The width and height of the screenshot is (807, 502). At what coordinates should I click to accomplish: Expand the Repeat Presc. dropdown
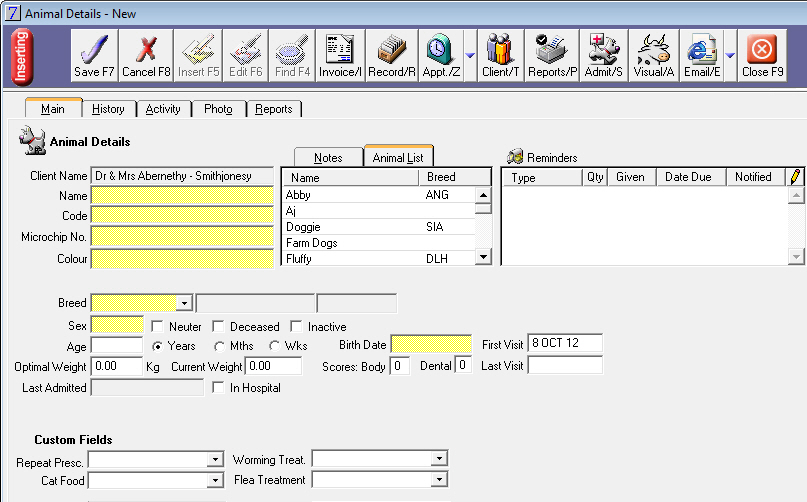click(215, 459)
